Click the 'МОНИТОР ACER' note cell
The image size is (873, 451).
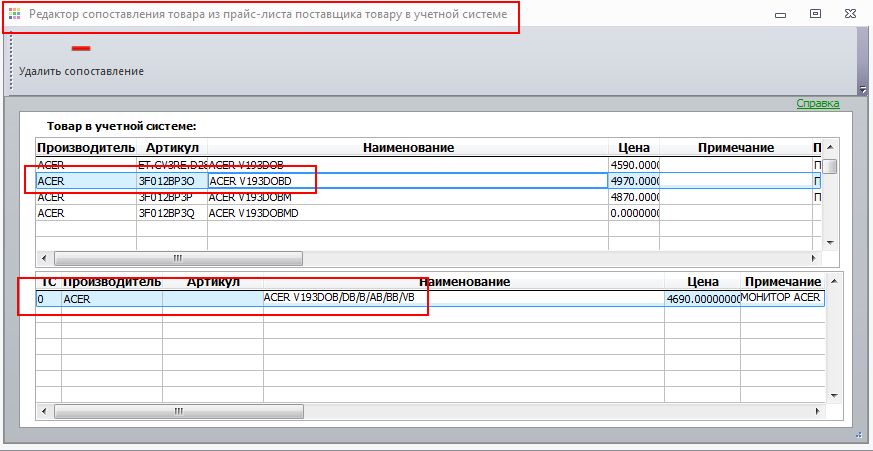(783, 298)
